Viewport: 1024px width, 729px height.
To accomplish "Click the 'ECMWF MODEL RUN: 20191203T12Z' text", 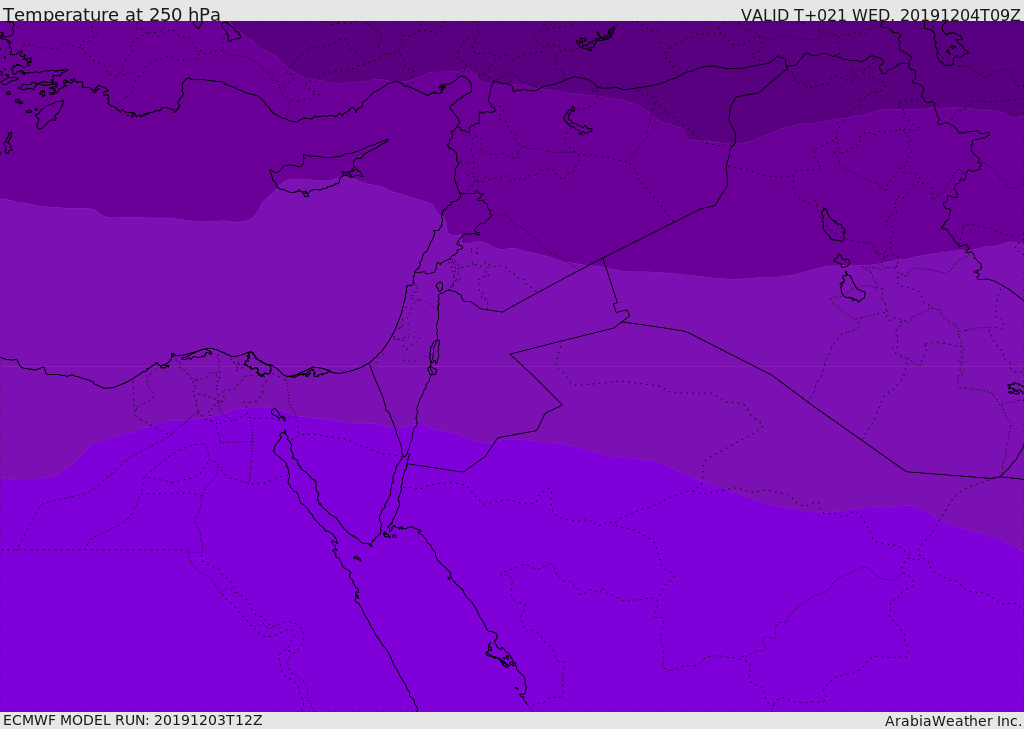I will pos(133,720).
